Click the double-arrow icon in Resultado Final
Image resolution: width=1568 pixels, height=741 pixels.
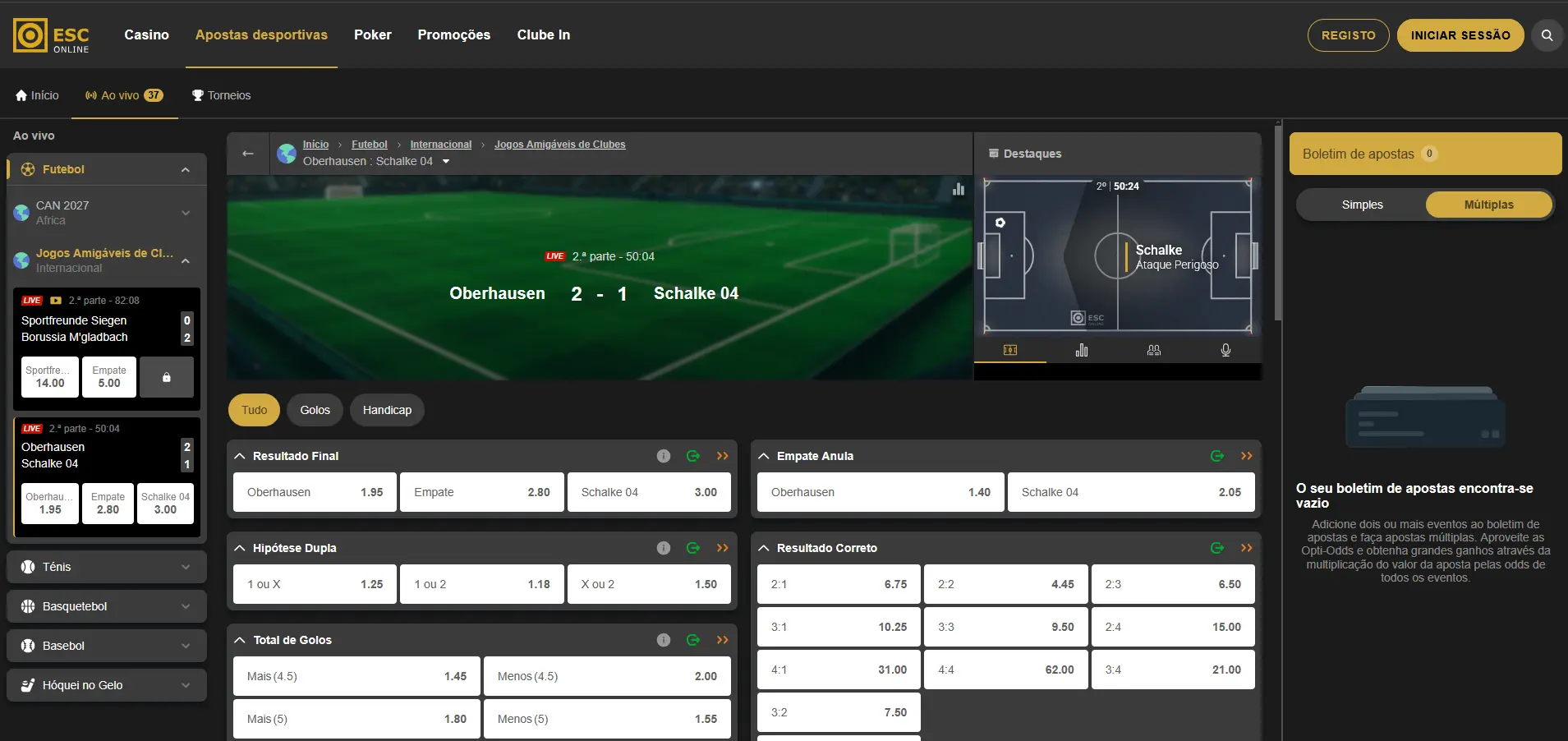tap(723, 456)
